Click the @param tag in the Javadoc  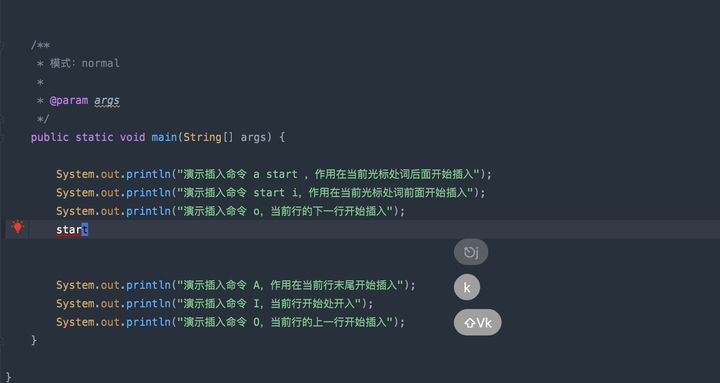pos(68,101)
